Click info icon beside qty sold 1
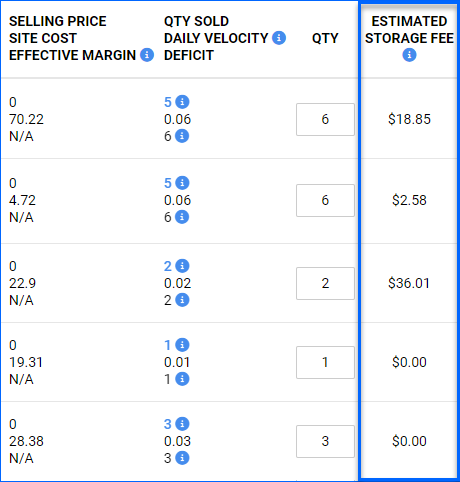 click(182, 345)
